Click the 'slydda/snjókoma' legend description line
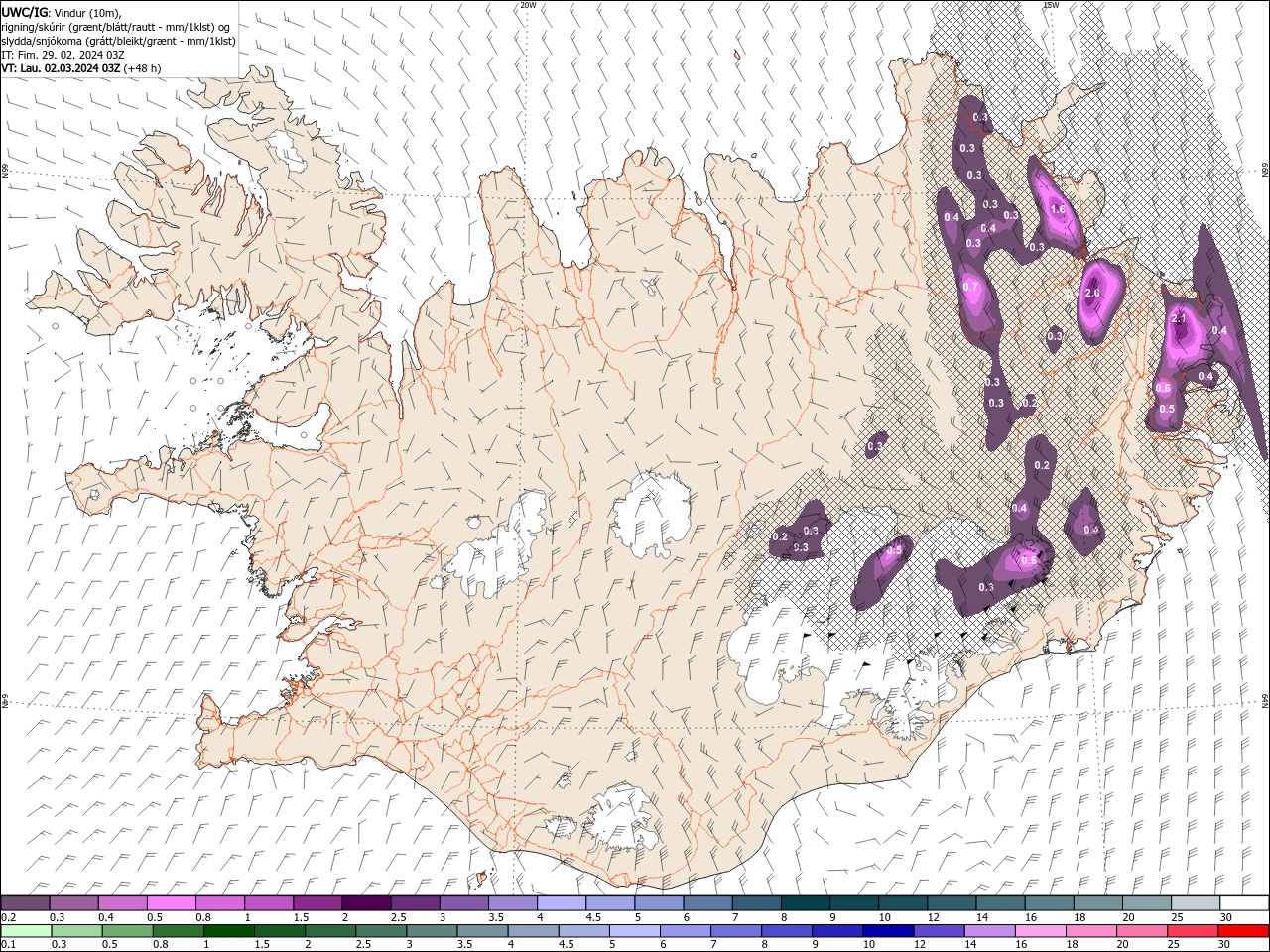 (x=118, y=41)
